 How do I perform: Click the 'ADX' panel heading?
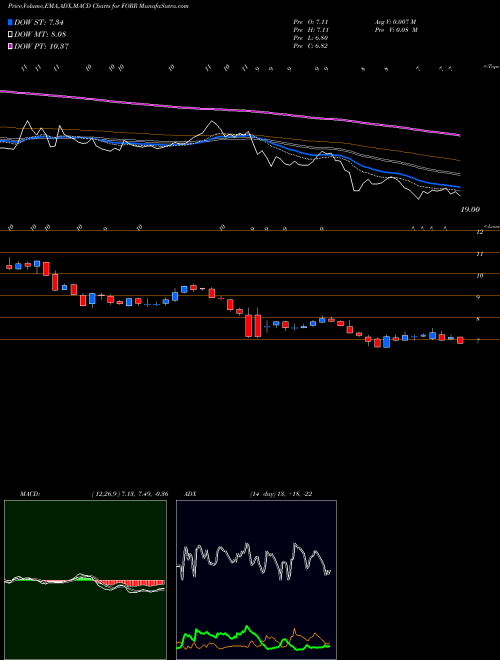[191, 494]
